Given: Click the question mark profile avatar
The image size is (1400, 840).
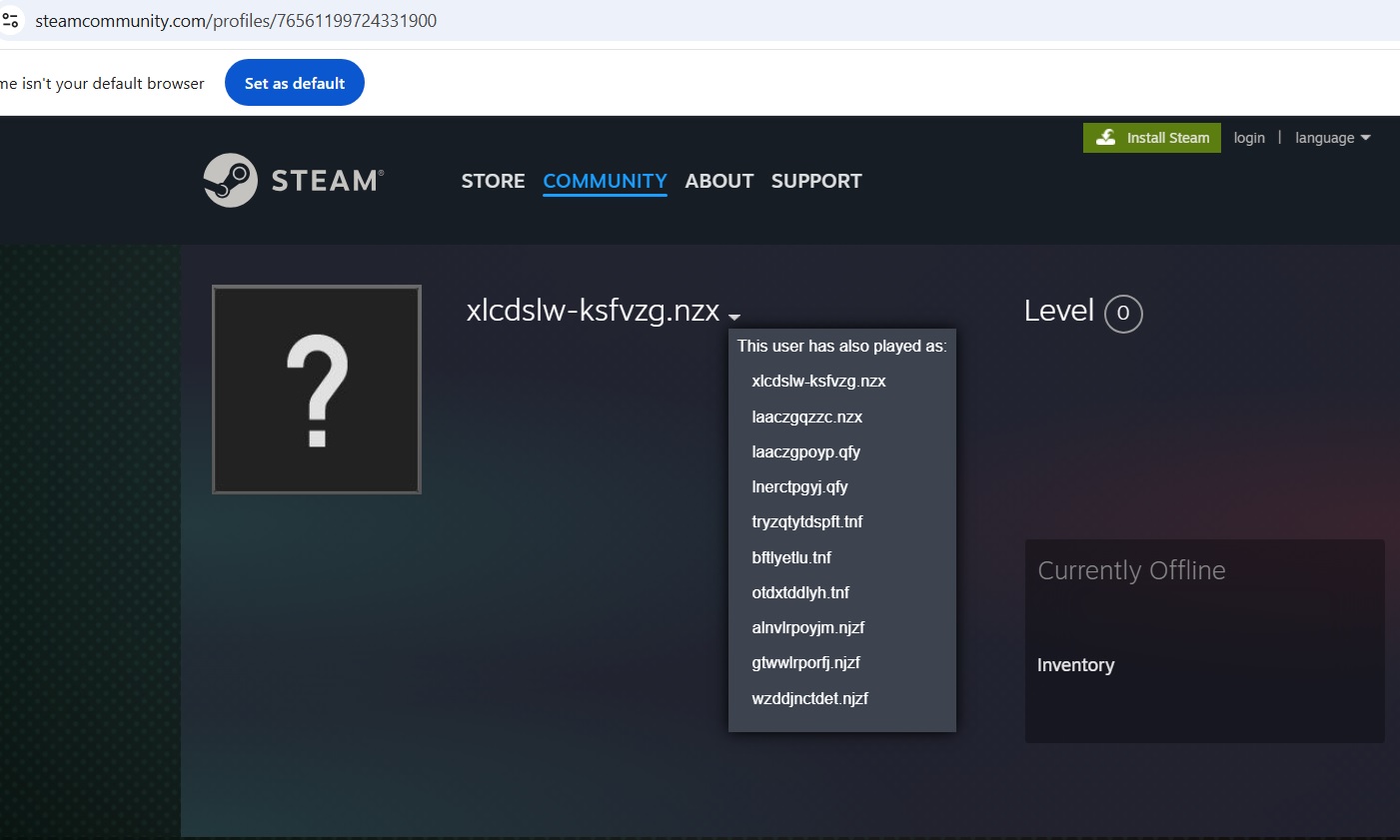Looking at the screenshot, I should coord(317,390).
